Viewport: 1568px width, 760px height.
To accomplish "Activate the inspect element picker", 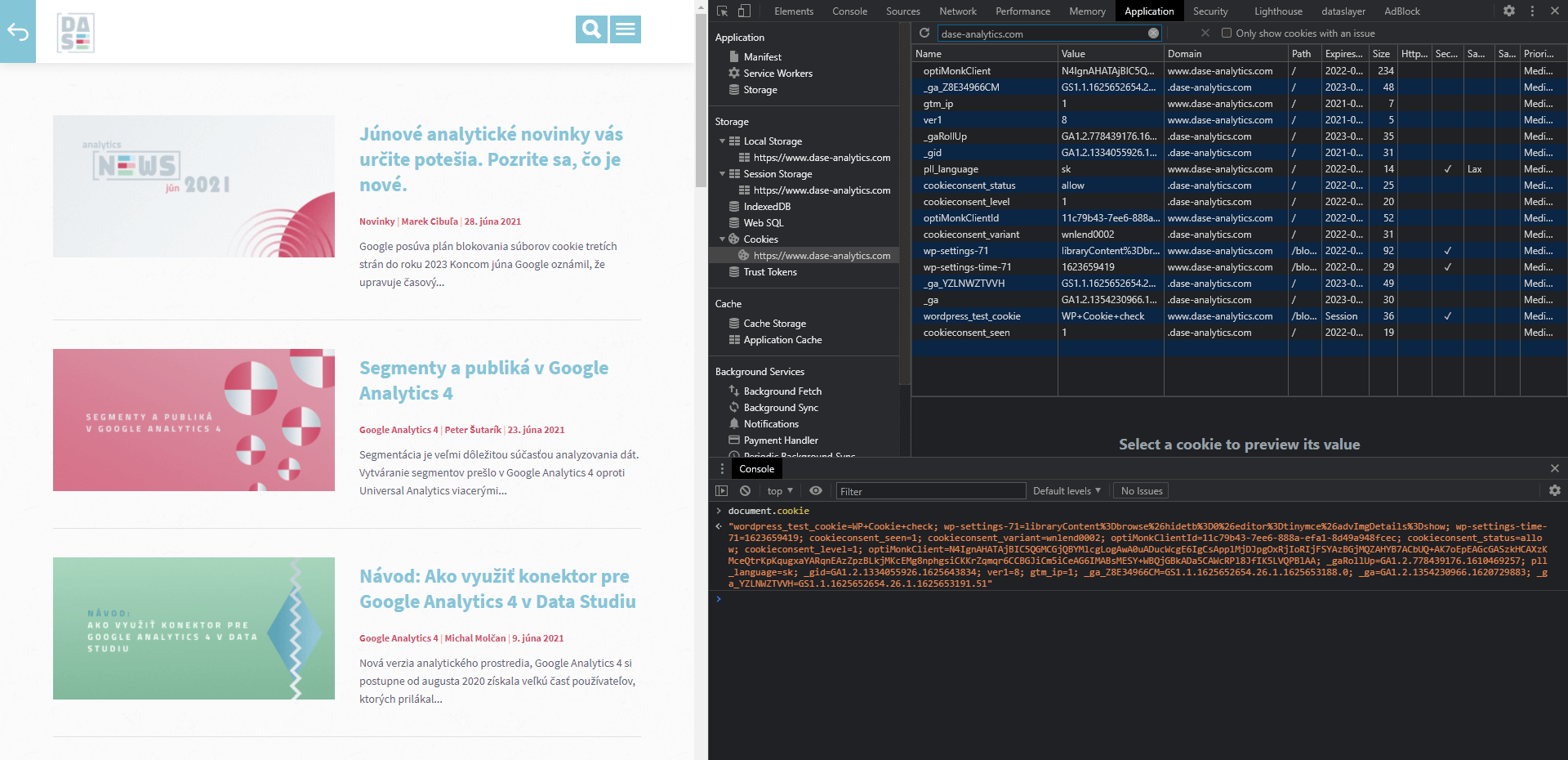I will coord(722,11).
